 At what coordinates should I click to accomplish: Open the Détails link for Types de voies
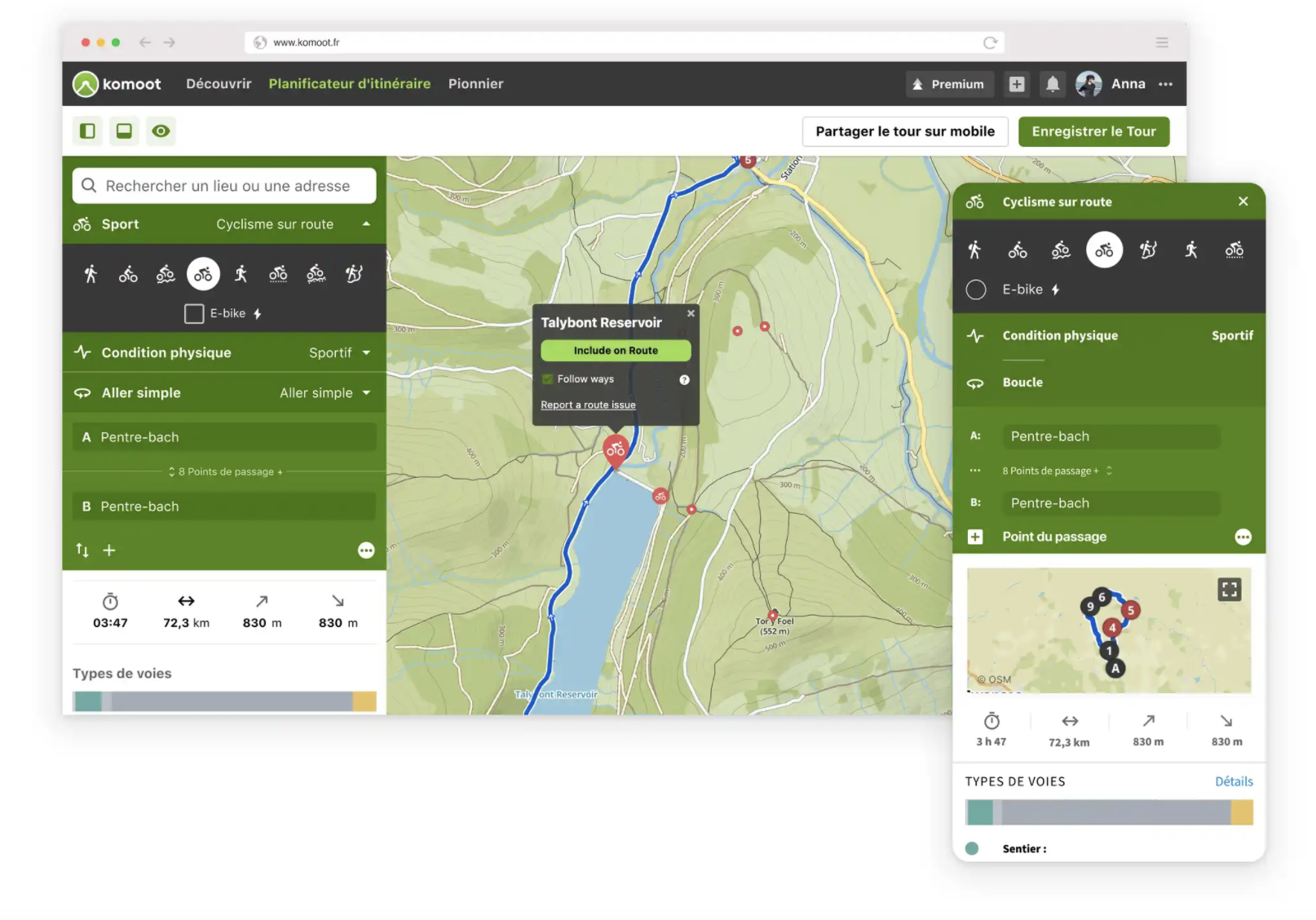pyautogui.click(x=1234, y=781)
